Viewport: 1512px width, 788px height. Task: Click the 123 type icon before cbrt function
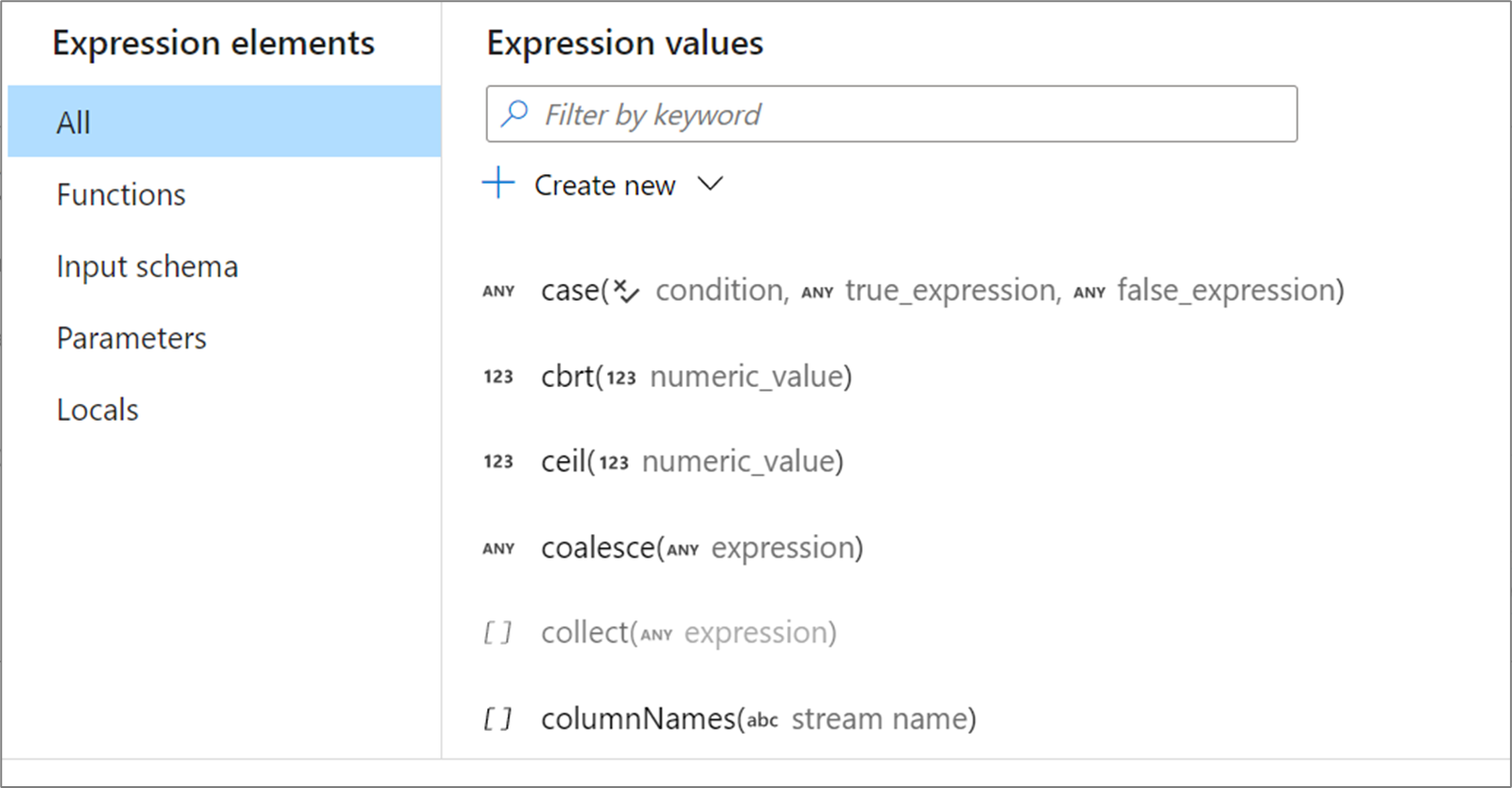(498, 377)
